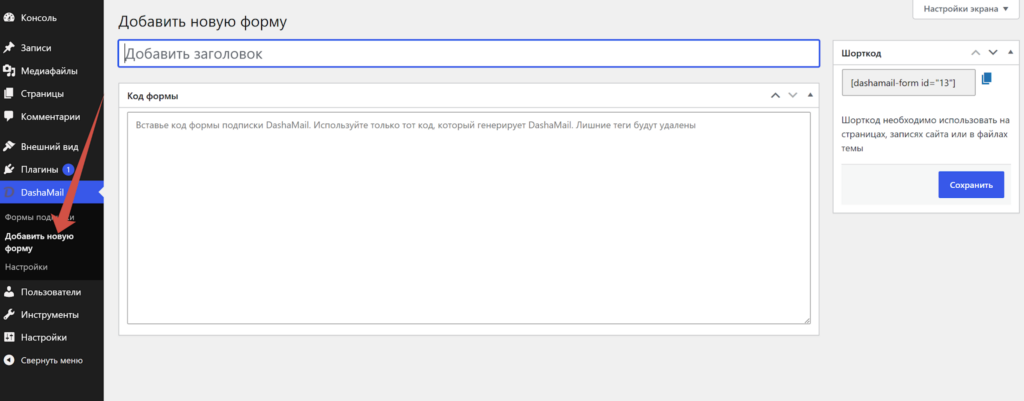The image size is (1024, 401).
Task: Collapse the Код формы panel triangle toggle
Action: 810,95
